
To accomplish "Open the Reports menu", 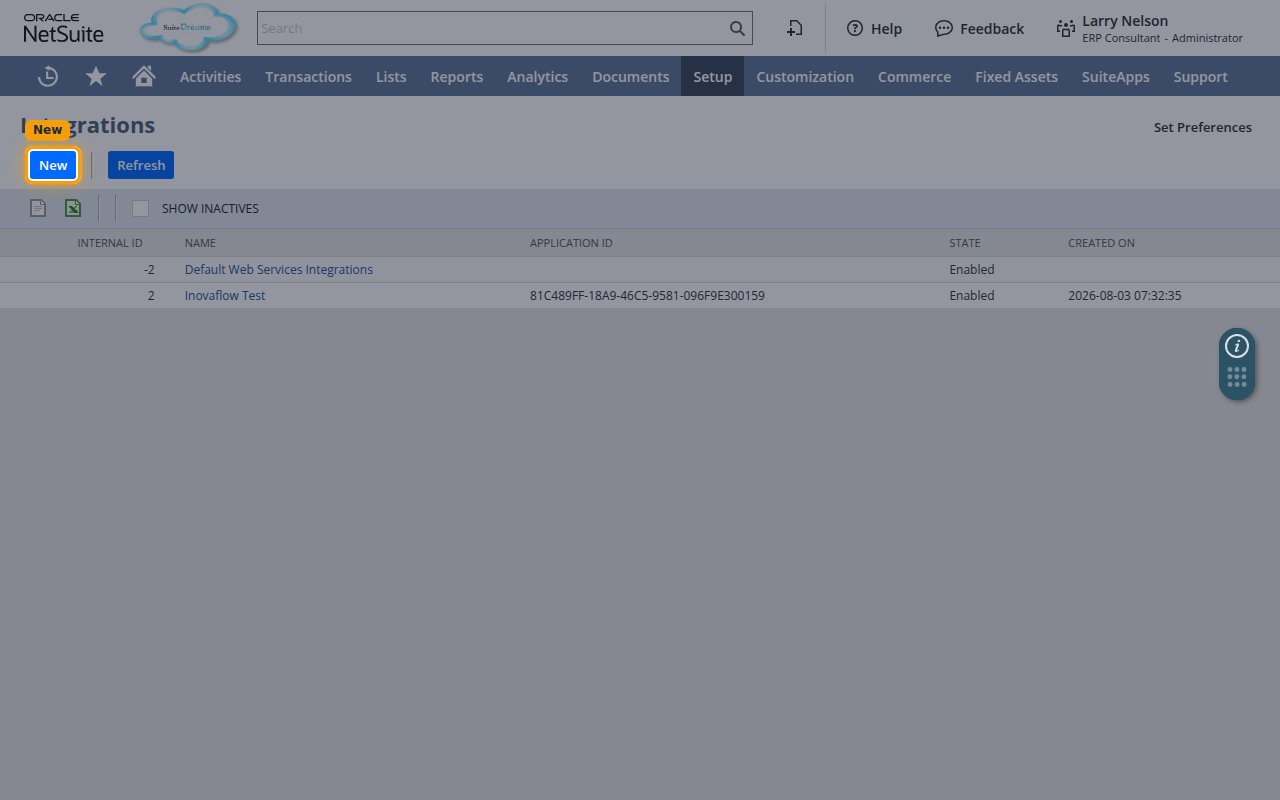I will (x=457, y=76).
